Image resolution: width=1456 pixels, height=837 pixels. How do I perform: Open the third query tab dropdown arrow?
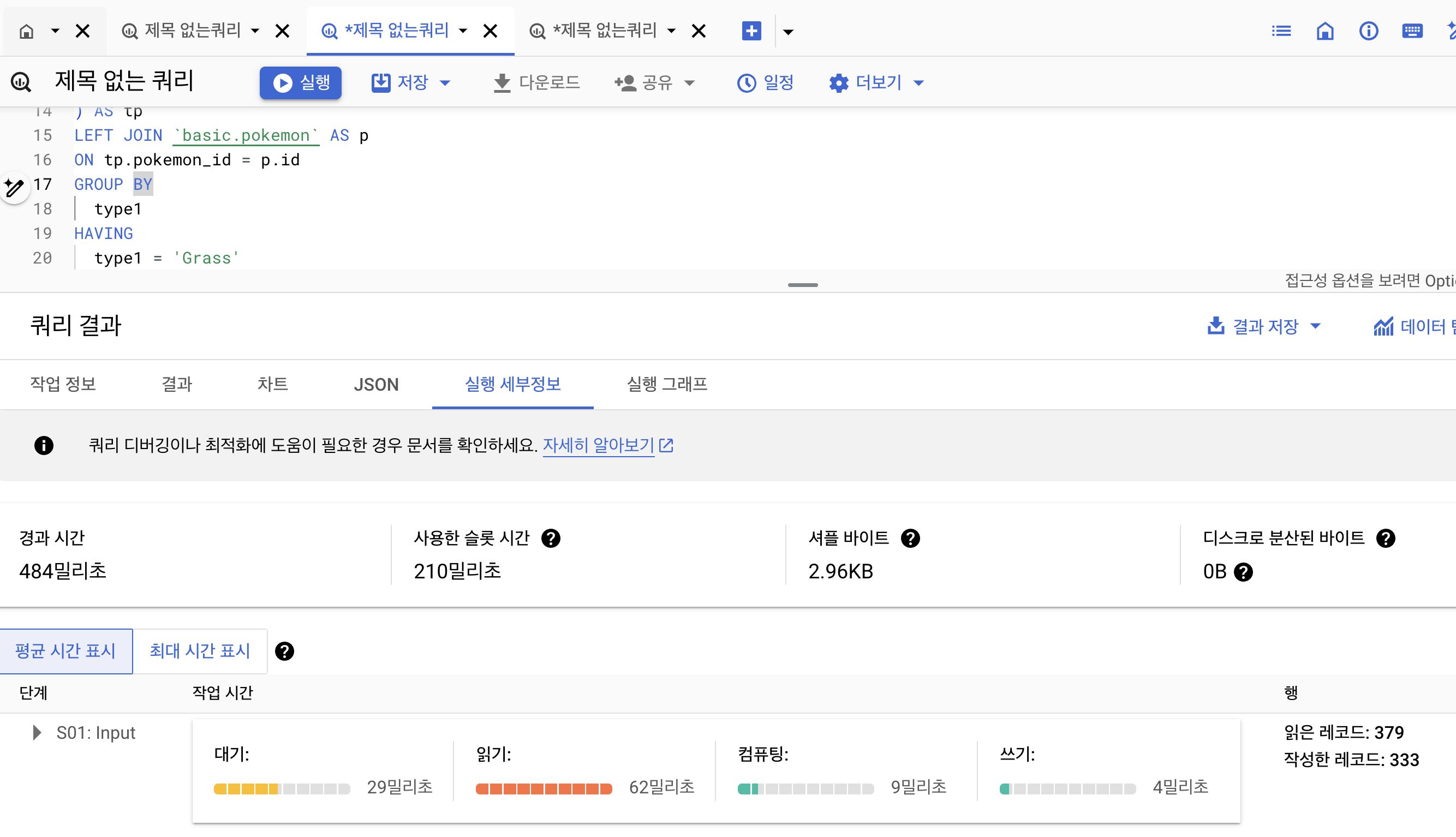[671, 31]
